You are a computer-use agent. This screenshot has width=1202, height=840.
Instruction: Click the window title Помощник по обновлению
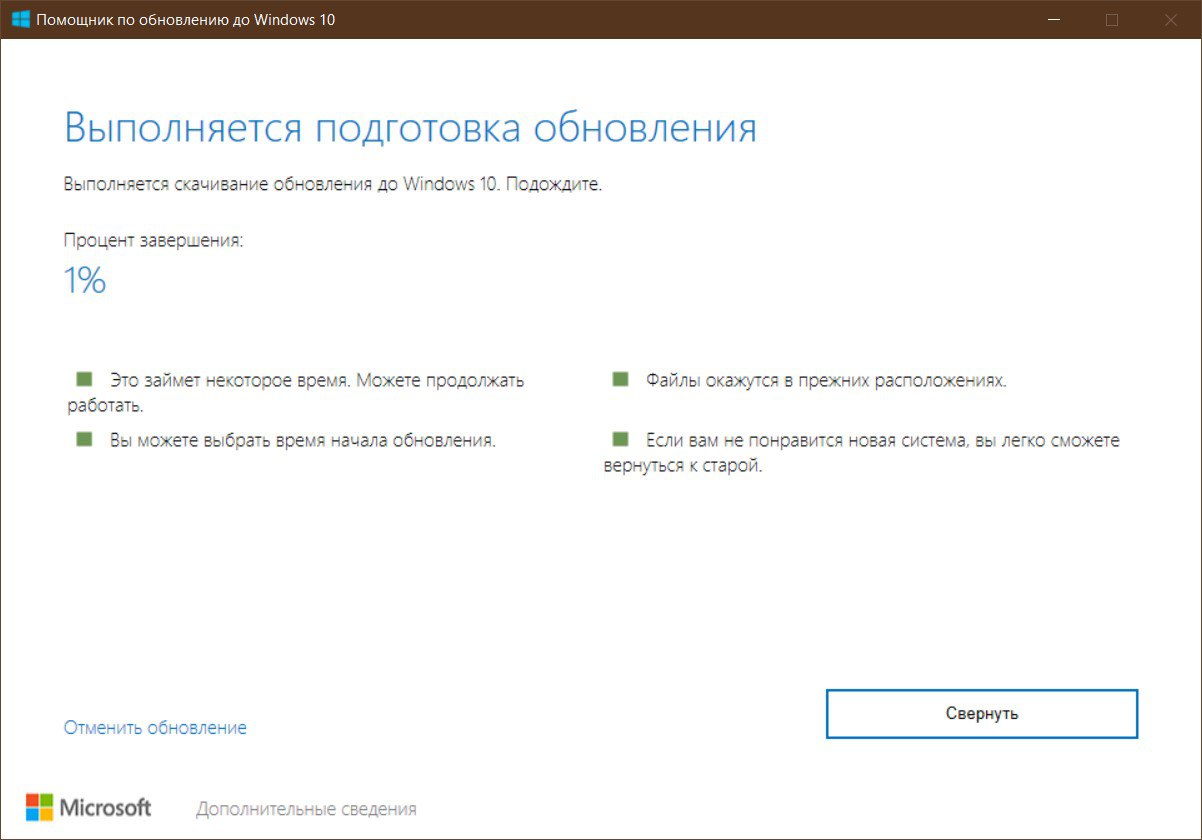tap(185, 19)
